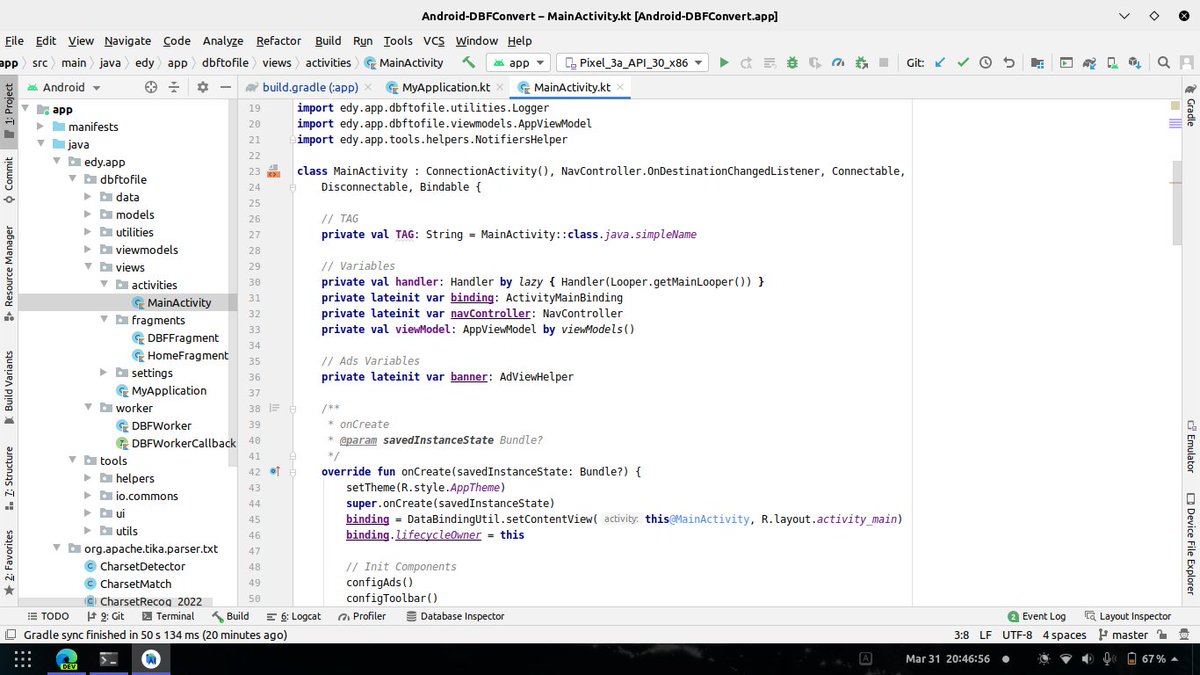Viewport: 1200px width, 675px height.
Task: Toggle the 1: Project tool window
Action: point(9,112)
